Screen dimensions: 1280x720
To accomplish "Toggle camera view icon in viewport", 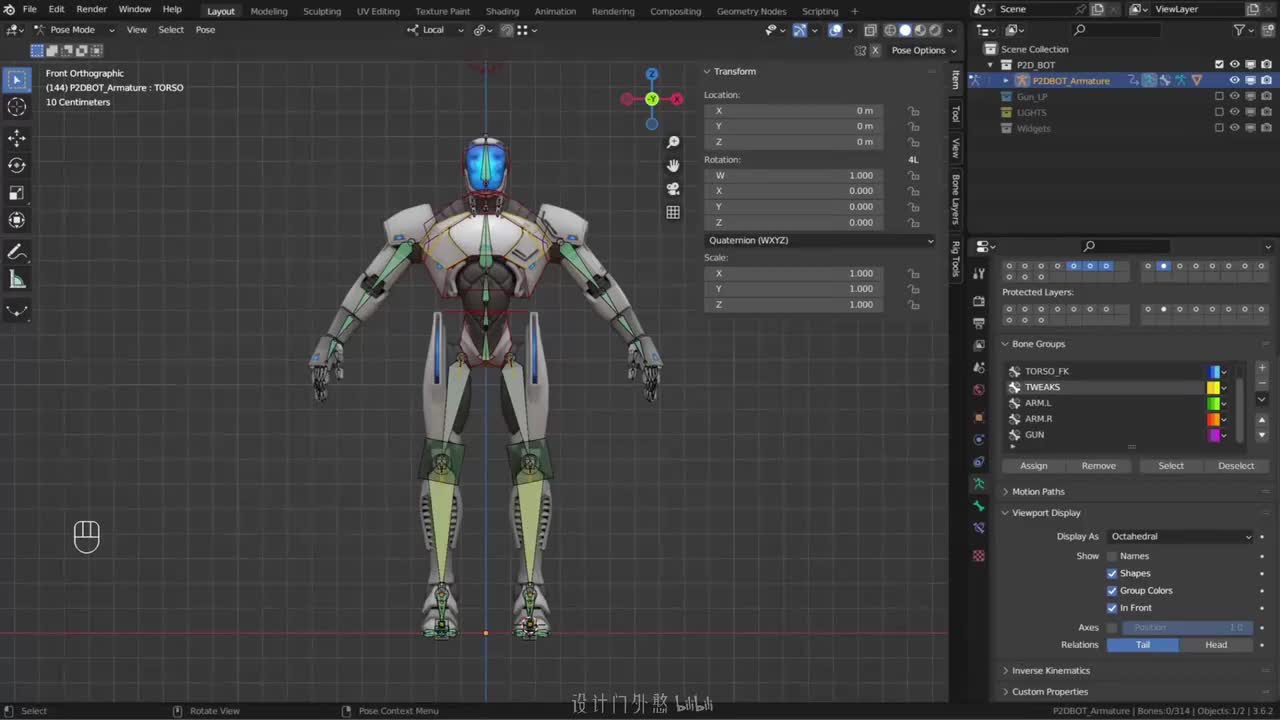I will coord(673,188).
